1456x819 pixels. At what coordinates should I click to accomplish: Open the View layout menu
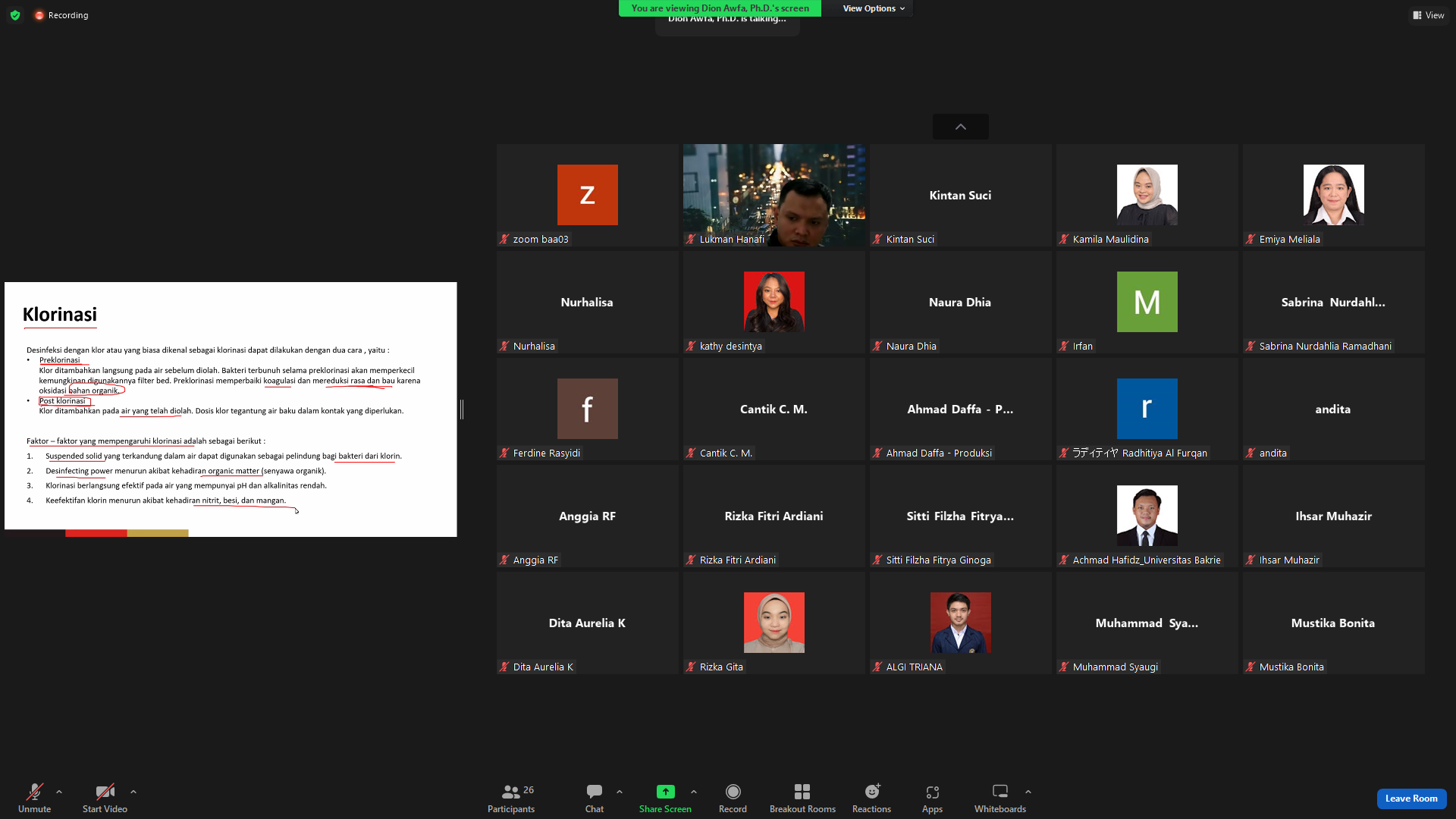(1429, 15)
